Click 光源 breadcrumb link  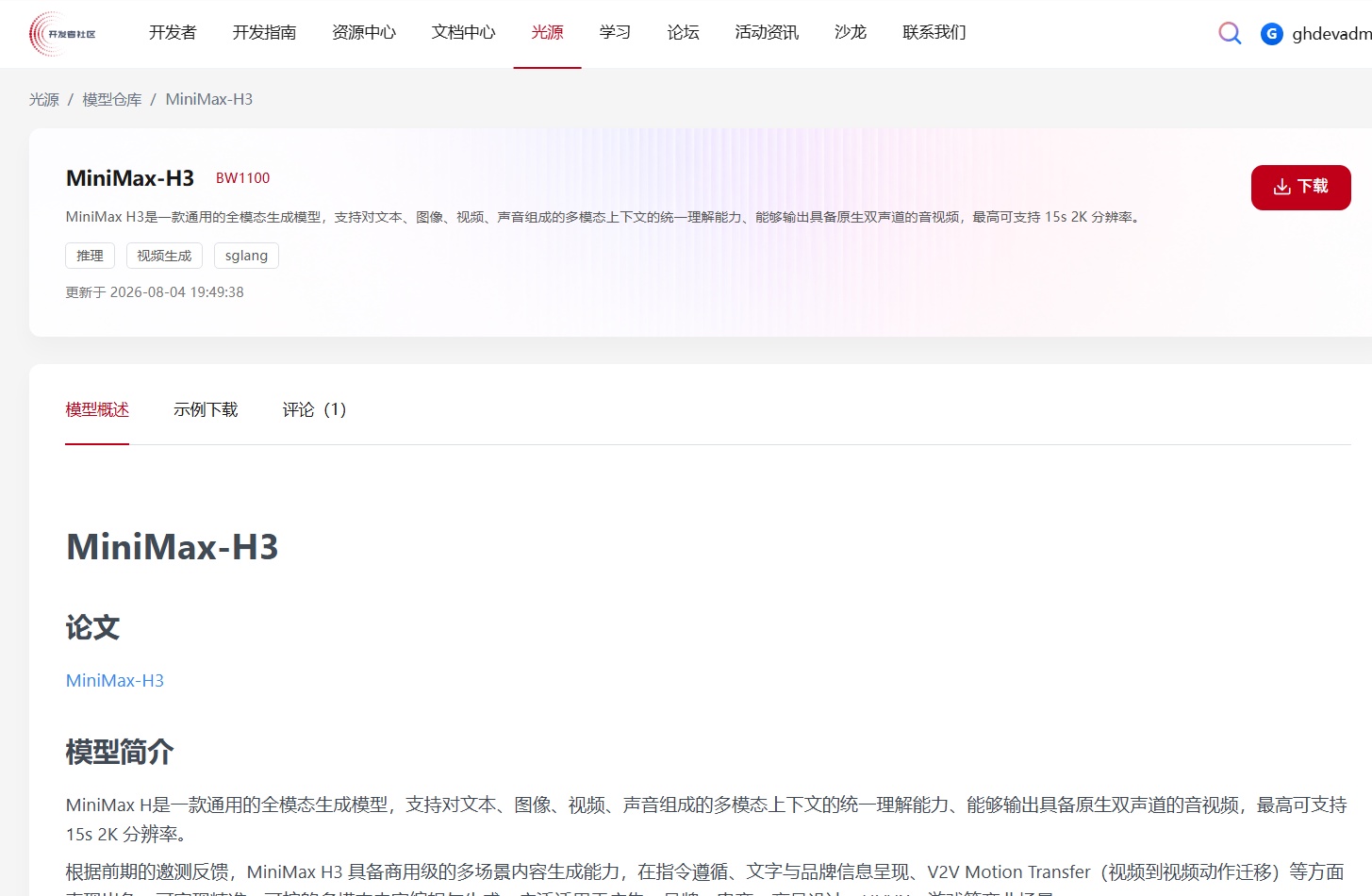click(44, 100)
